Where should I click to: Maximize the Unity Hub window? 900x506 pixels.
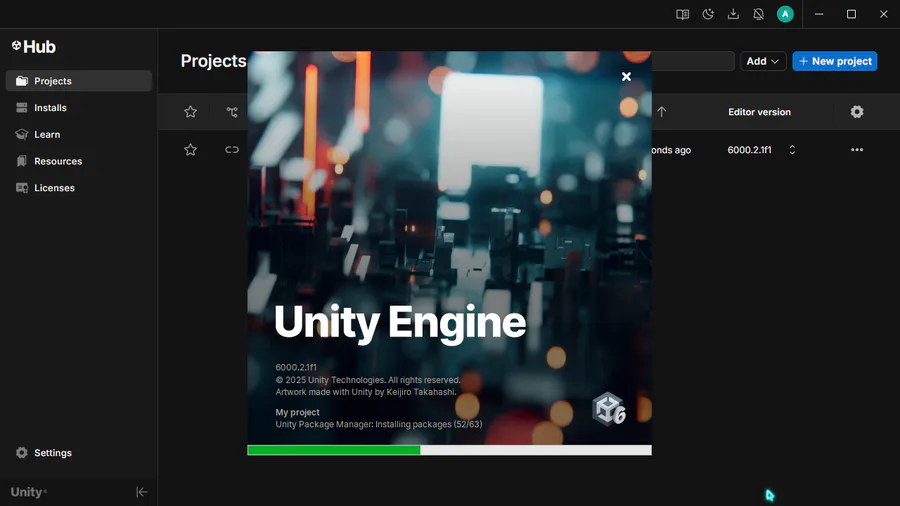point(851,14)
